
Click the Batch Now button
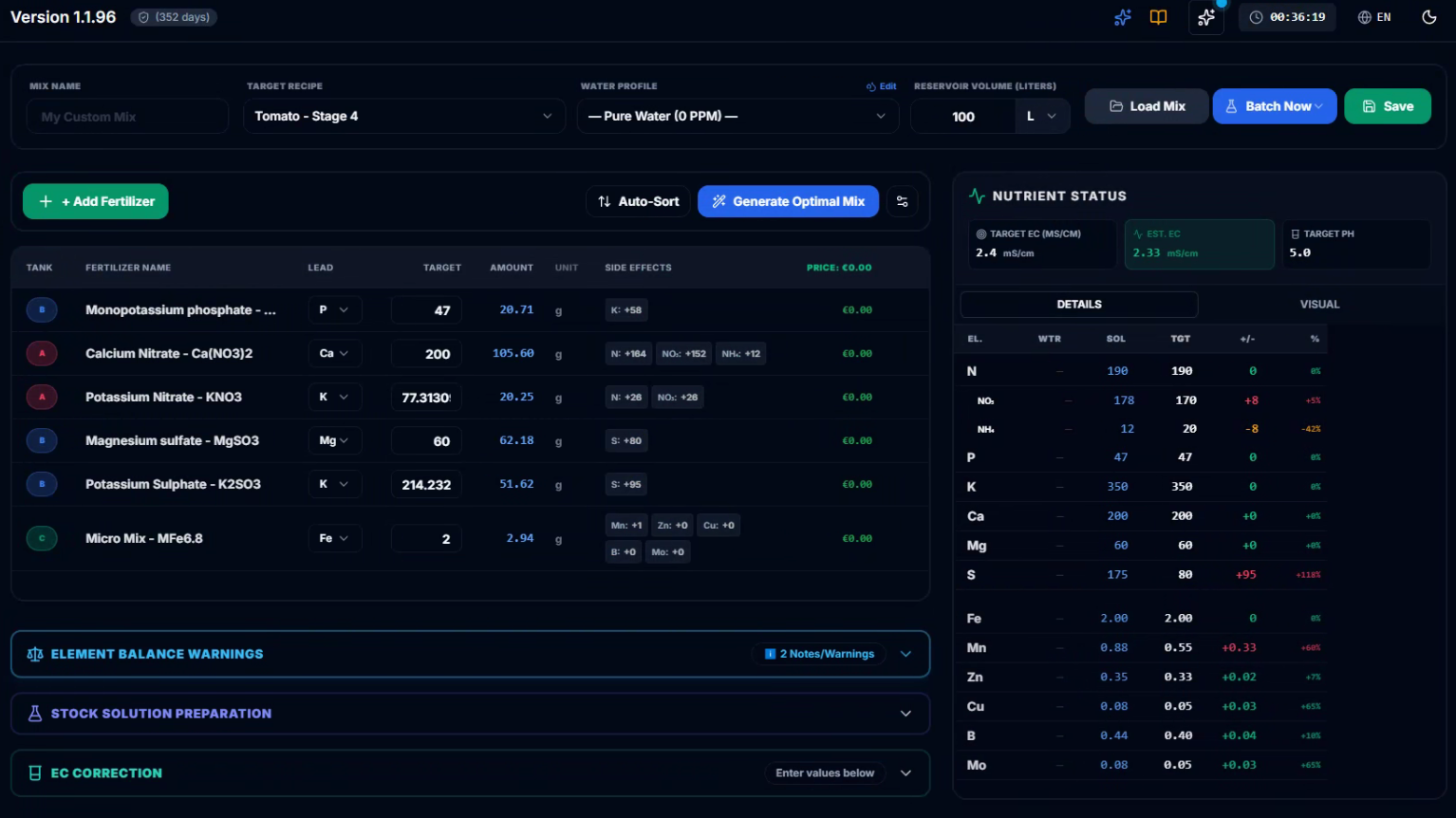(1275, 106)
